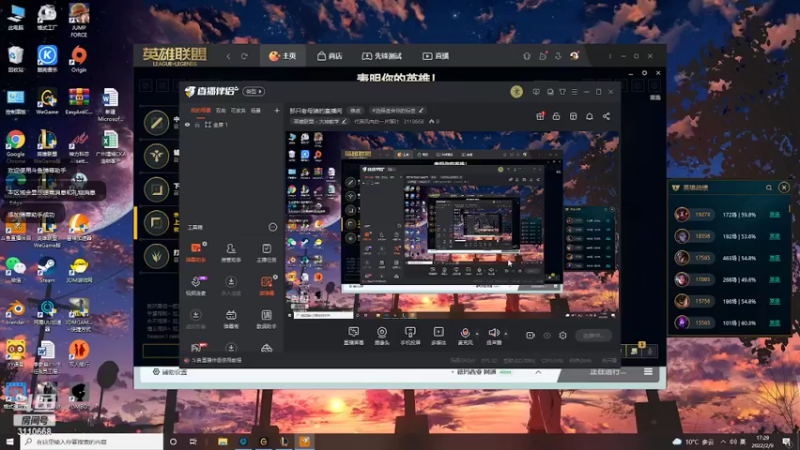800x450 pixels.
Task: Add a 摄像头 camera source
Action: click(x=382, y=336)
